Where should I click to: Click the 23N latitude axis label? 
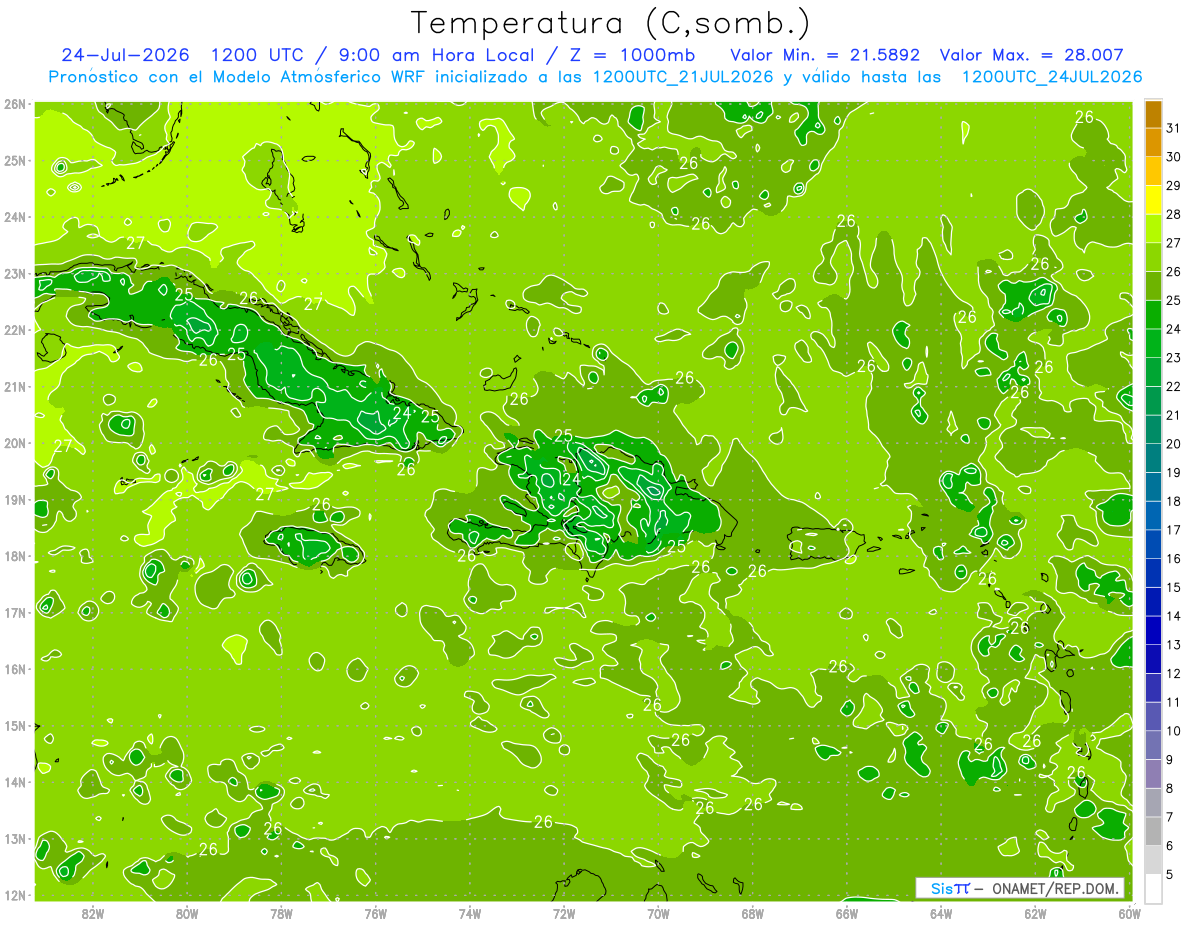15,274
